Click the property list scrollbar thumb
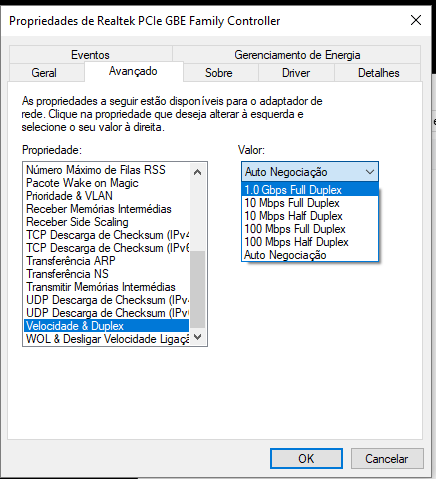This screenshot has width=436, height=479. tap(197, 289)
